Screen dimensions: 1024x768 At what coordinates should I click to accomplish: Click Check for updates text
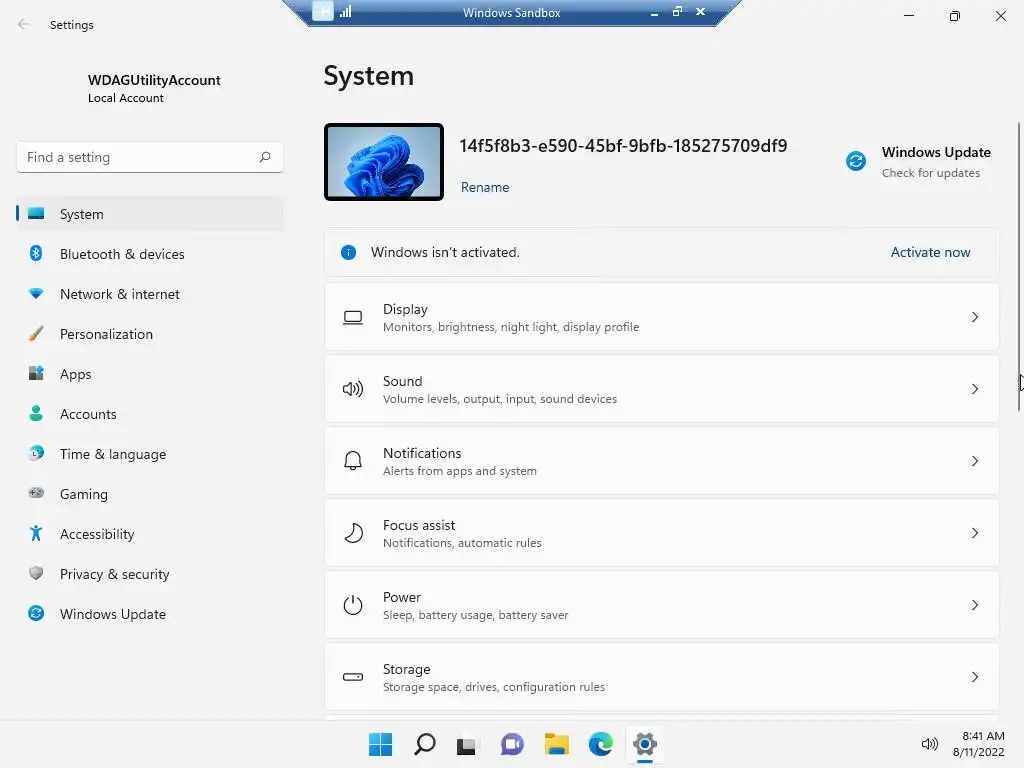[931, 173]
